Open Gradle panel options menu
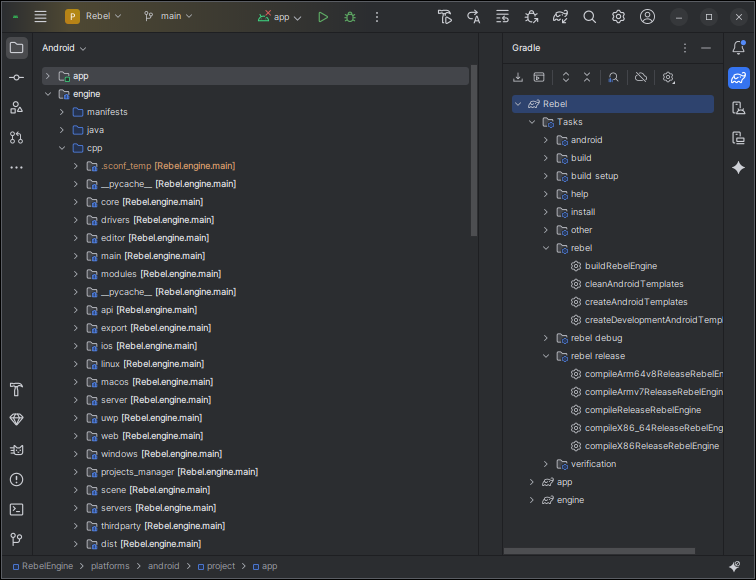756x580 pixels. coord(685,48)
